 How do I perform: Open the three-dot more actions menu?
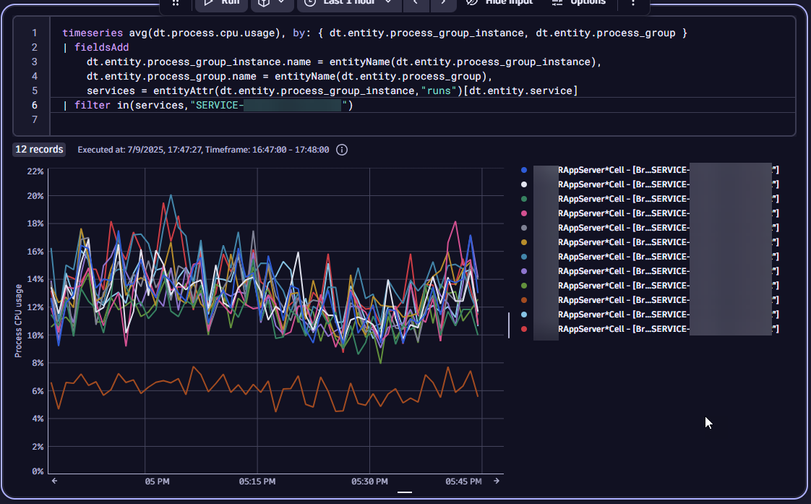pyautogui.click(x=633, y=3)
